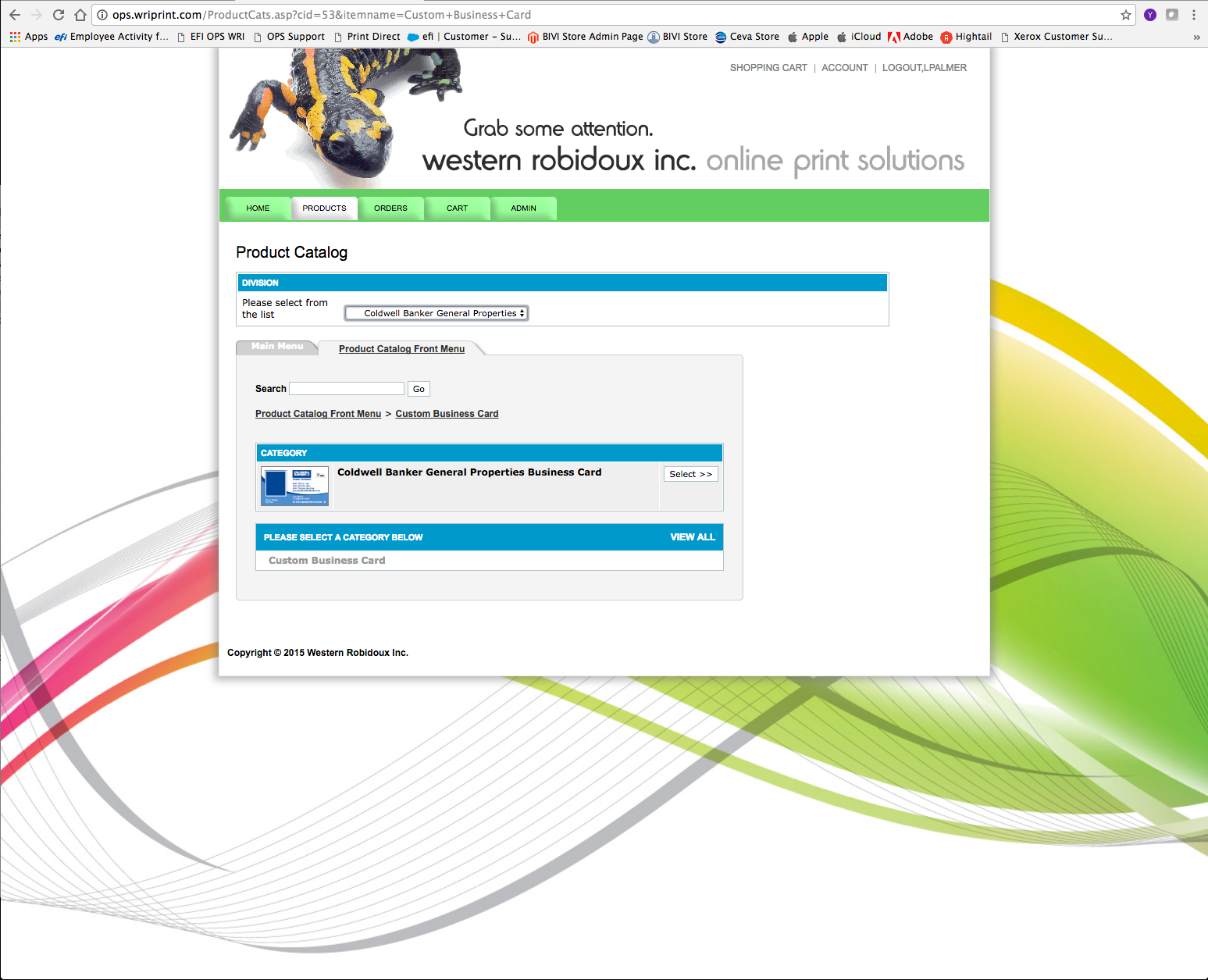Click the site info icon in address bar

pos(102,15)
